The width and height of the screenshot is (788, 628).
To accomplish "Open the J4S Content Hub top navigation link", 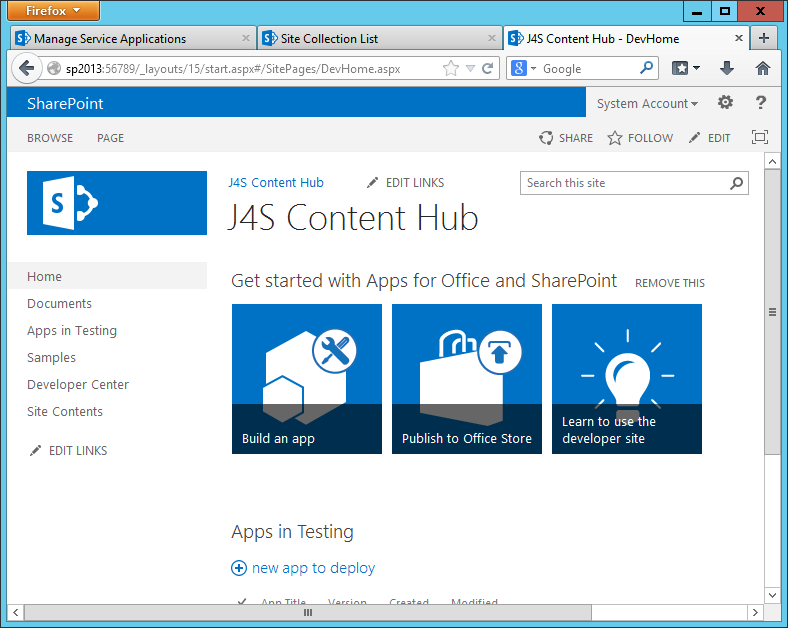I will pos(276,183).
